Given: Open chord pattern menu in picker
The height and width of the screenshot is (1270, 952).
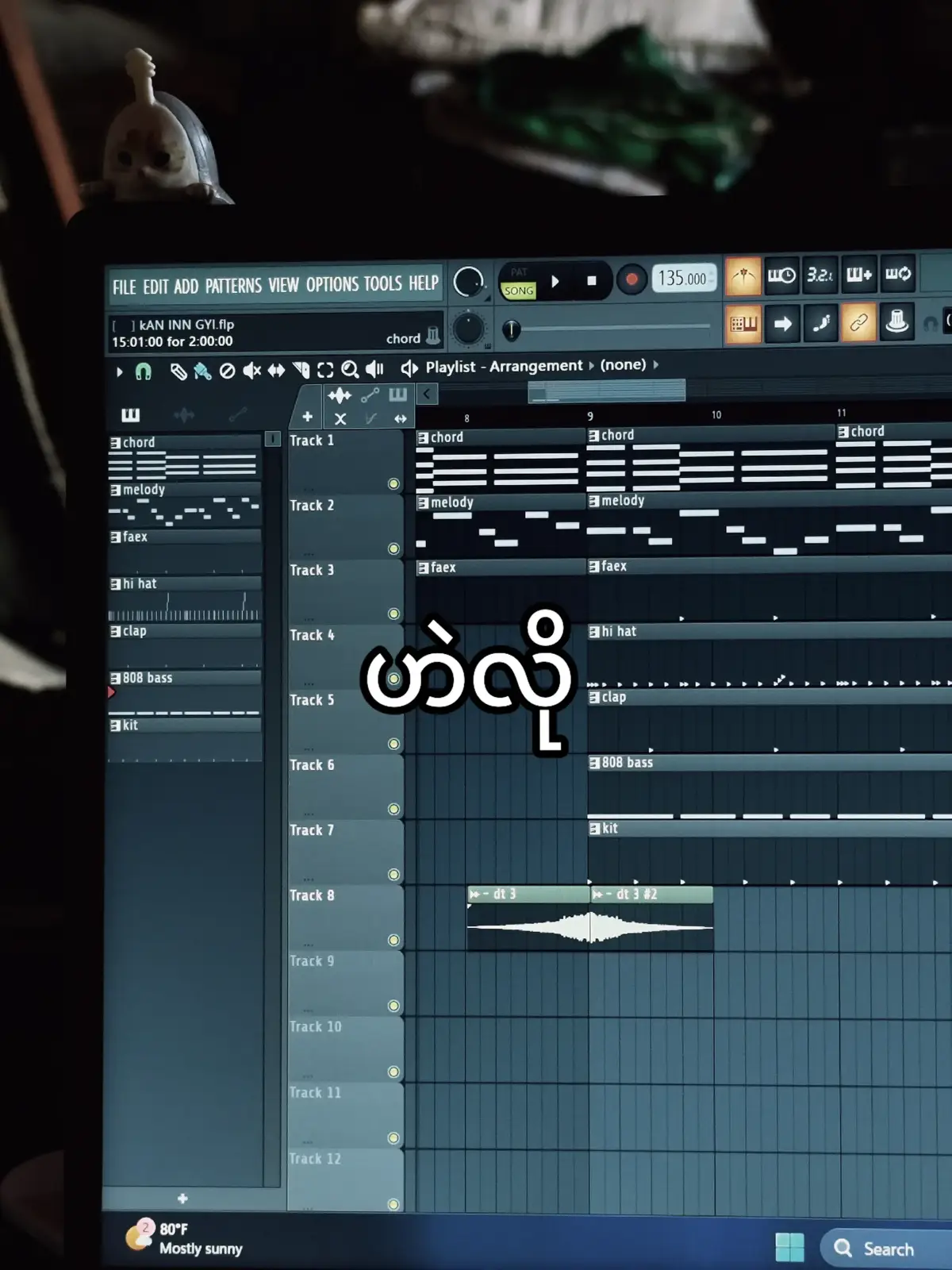Looking at the screenshot, I should coord(116,443).
